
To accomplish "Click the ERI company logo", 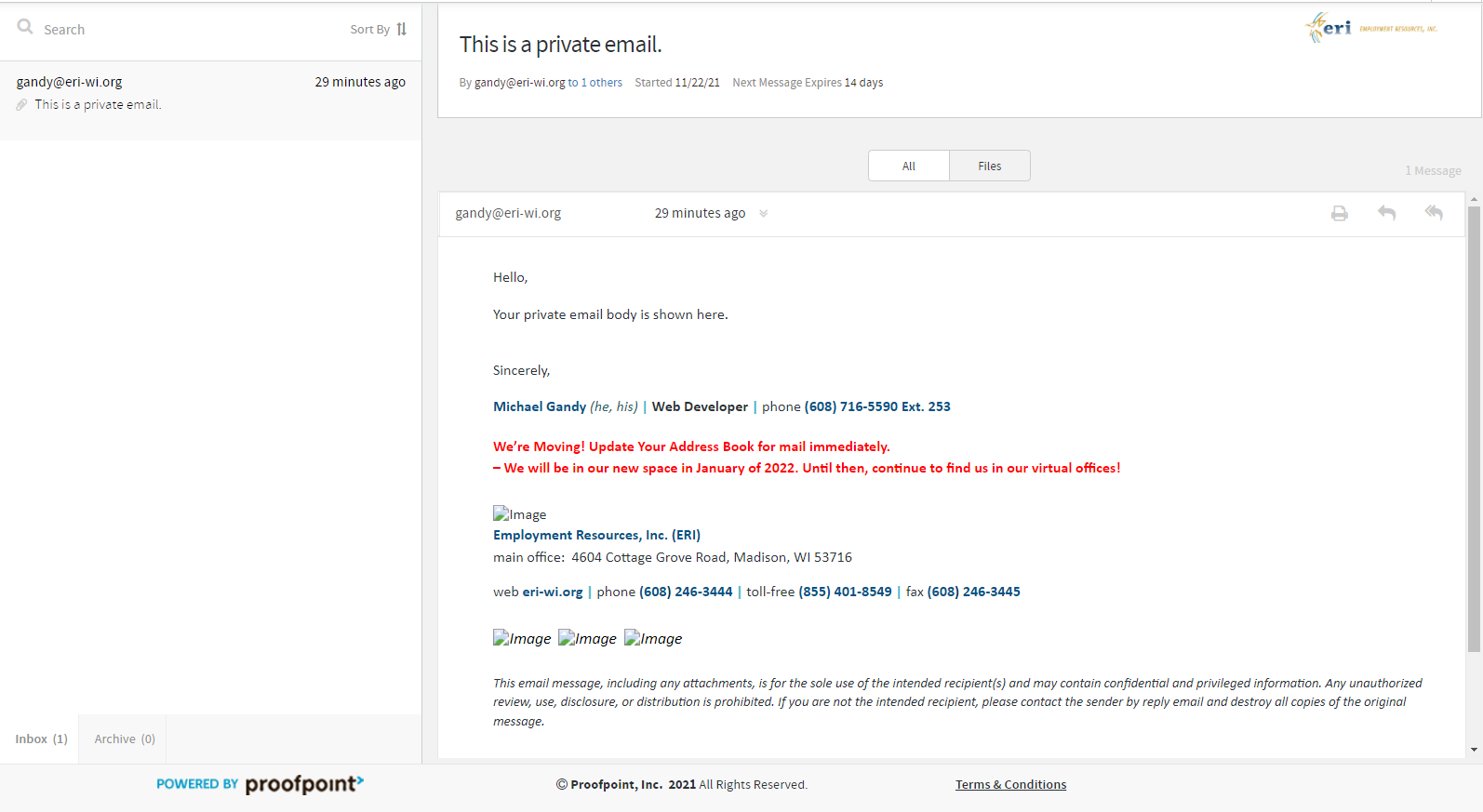I will [1370, 28].
